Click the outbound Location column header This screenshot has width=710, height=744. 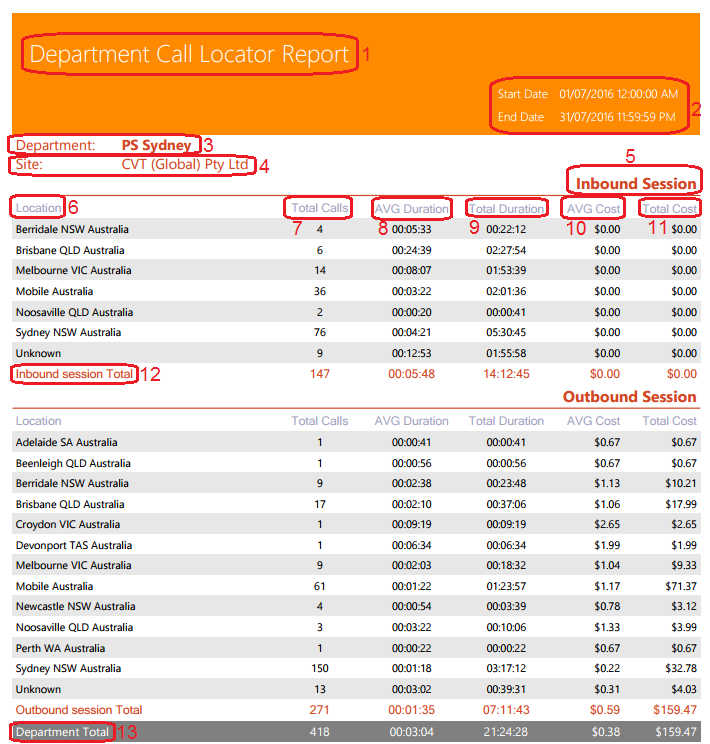click(38, 421)
